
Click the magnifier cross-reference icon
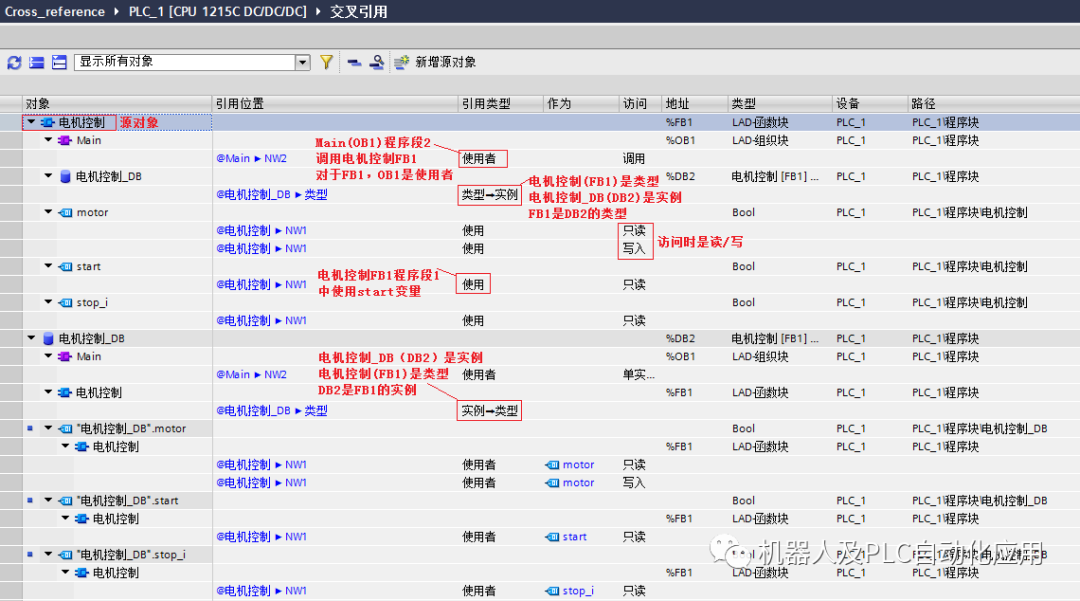(376, 62)
